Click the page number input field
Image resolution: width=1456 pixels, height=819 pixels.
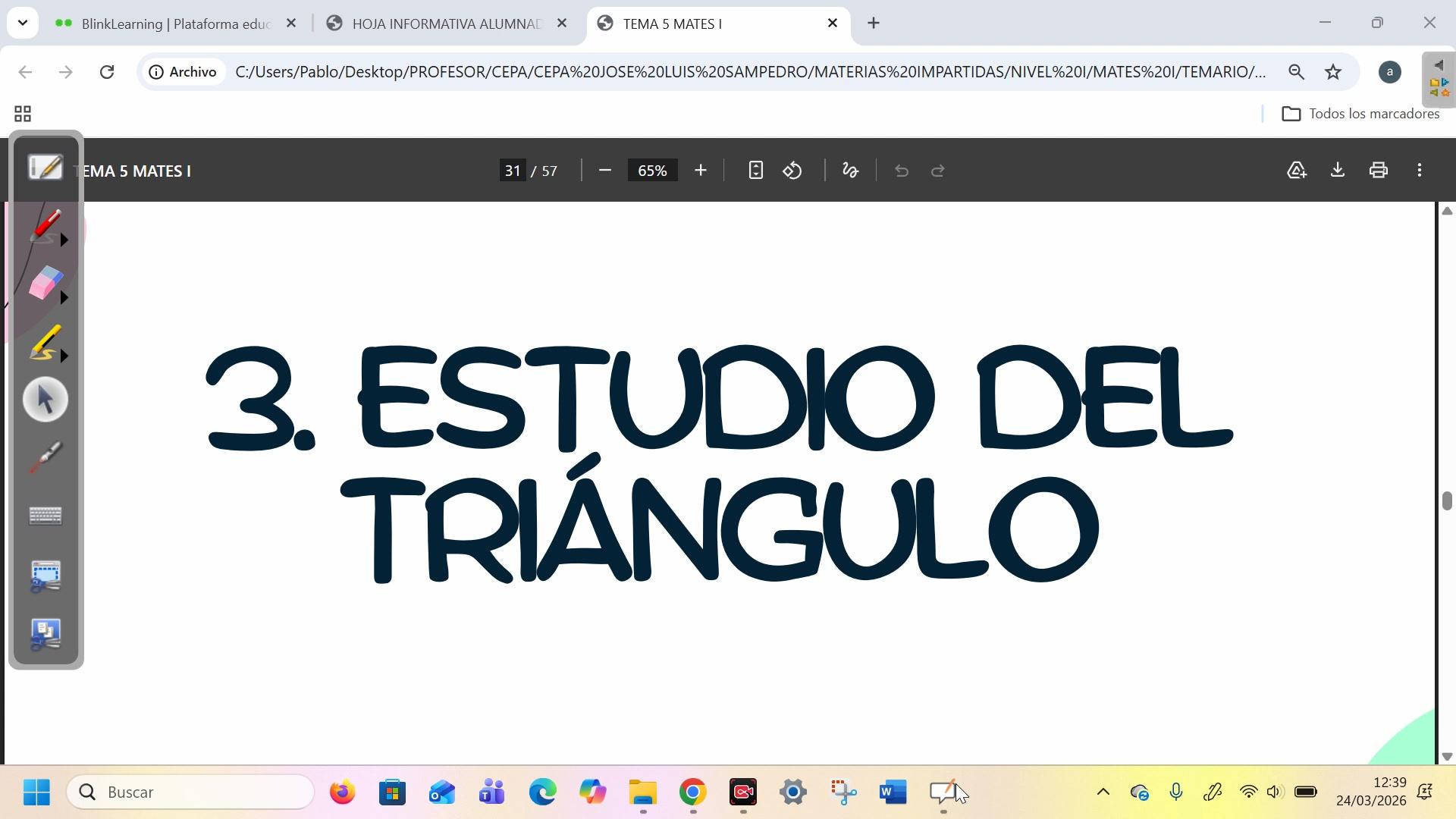[513, 171]
